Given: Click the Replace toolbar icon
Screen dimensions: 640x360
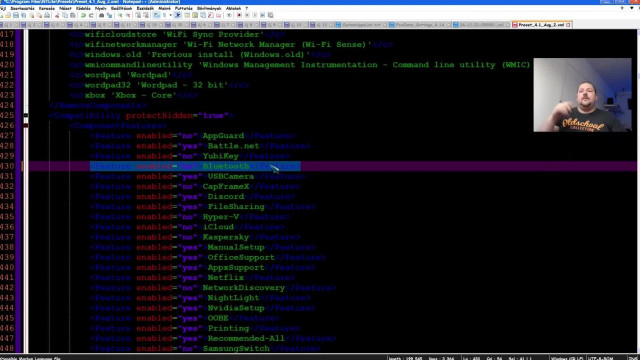Looking at the screenshot, I should click(109, 15).
